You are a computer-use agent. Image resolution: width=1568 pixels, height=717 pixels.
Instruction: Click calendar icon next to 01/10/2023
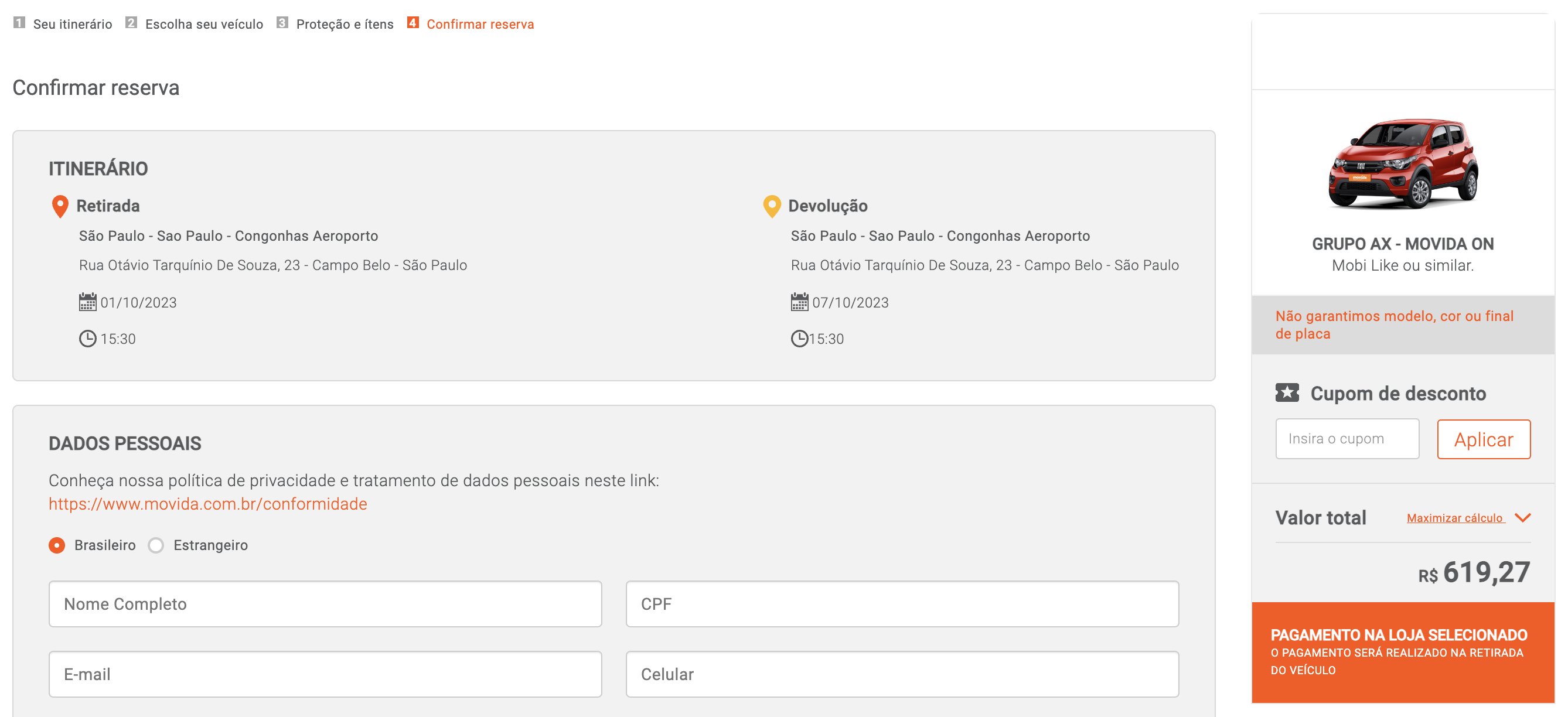pos(88,302)
